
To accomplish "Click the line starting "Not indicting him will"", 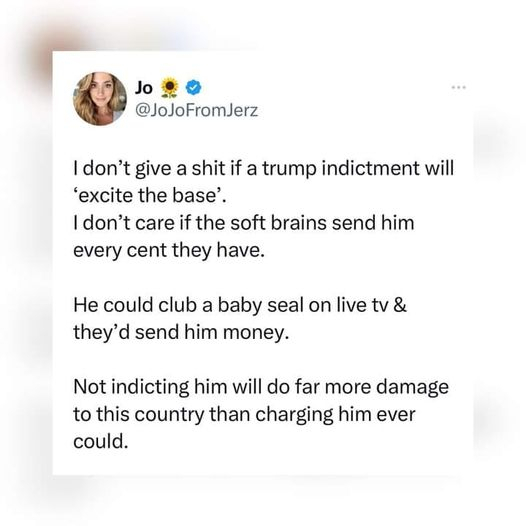I will tap(261, 387).
